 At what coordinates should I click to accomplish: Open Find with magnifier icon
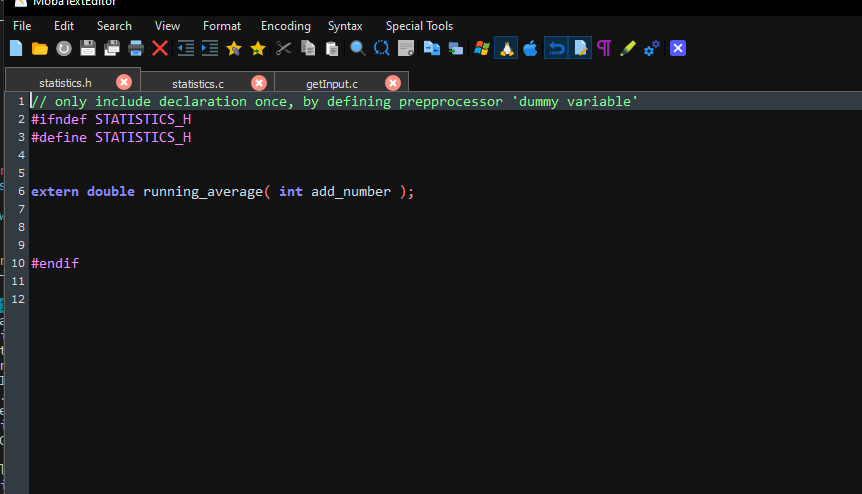357,48
